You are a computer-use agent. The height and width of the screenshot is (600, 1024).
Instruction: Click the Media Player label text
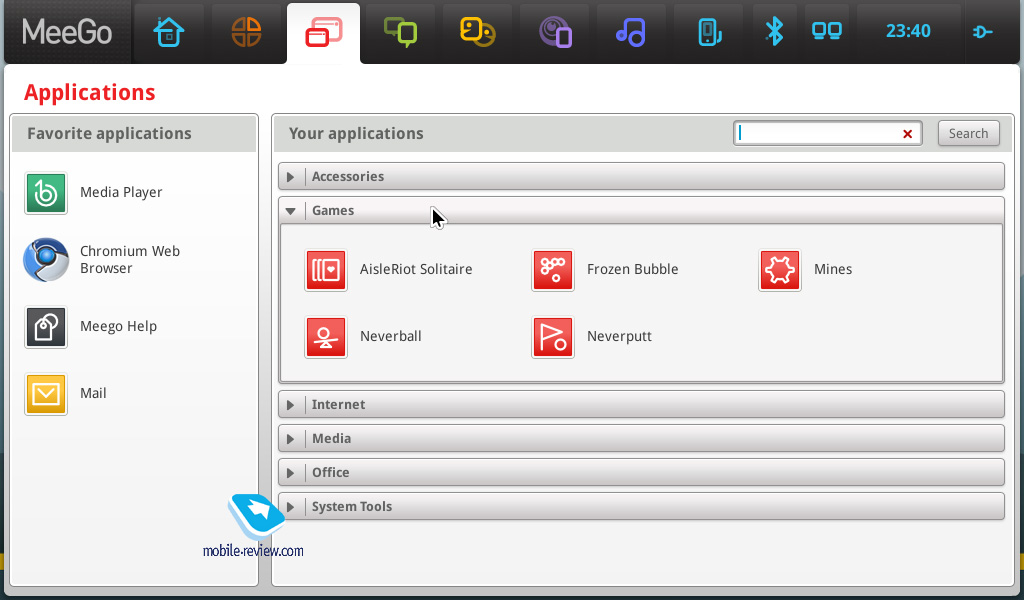coord(121,193)
